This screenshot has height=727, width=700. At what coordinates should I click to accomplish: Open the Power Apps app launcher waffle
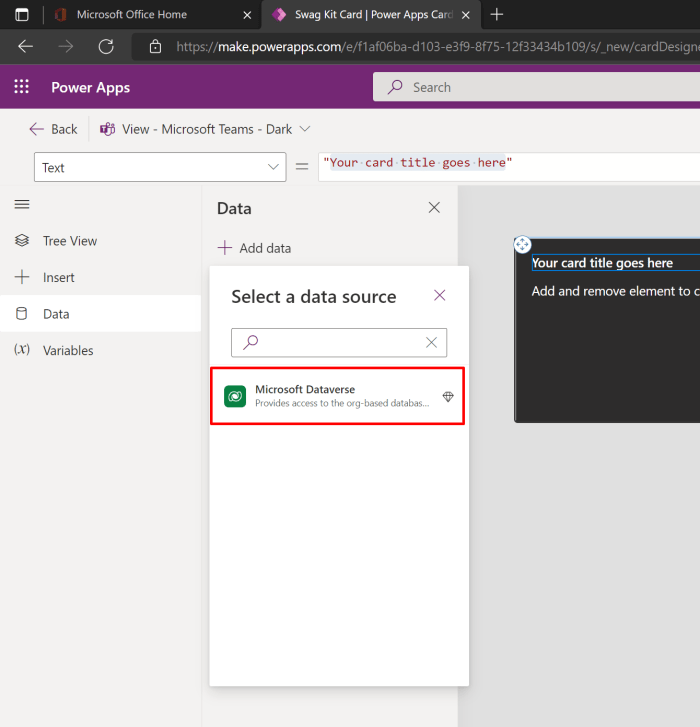(x=21, y=87)
